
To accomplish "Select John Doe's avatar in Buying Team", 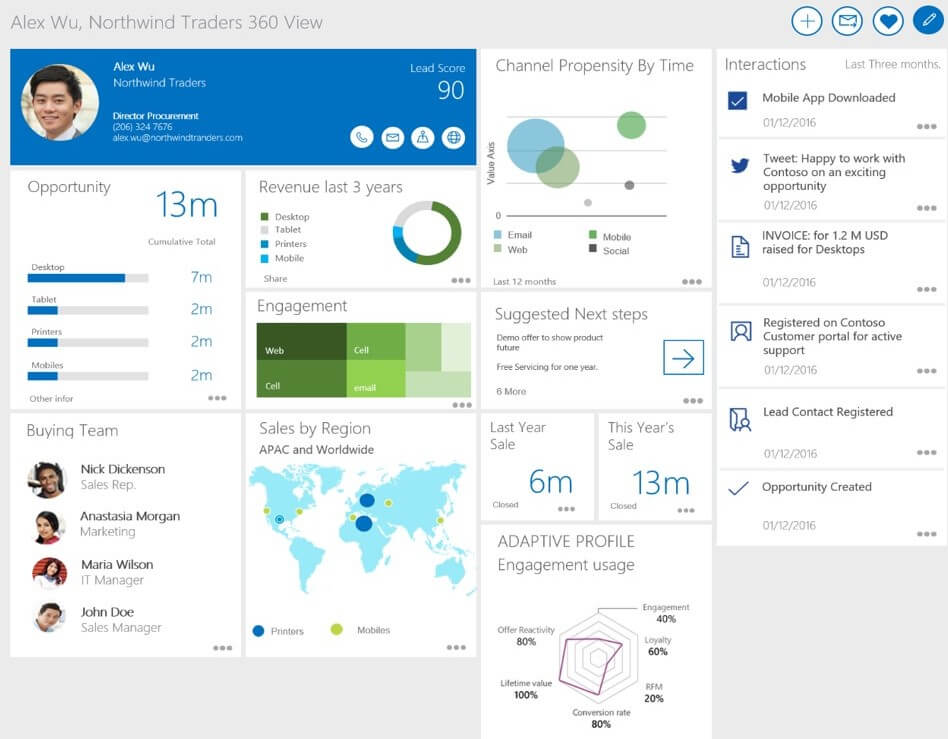I will click(49, 617).
